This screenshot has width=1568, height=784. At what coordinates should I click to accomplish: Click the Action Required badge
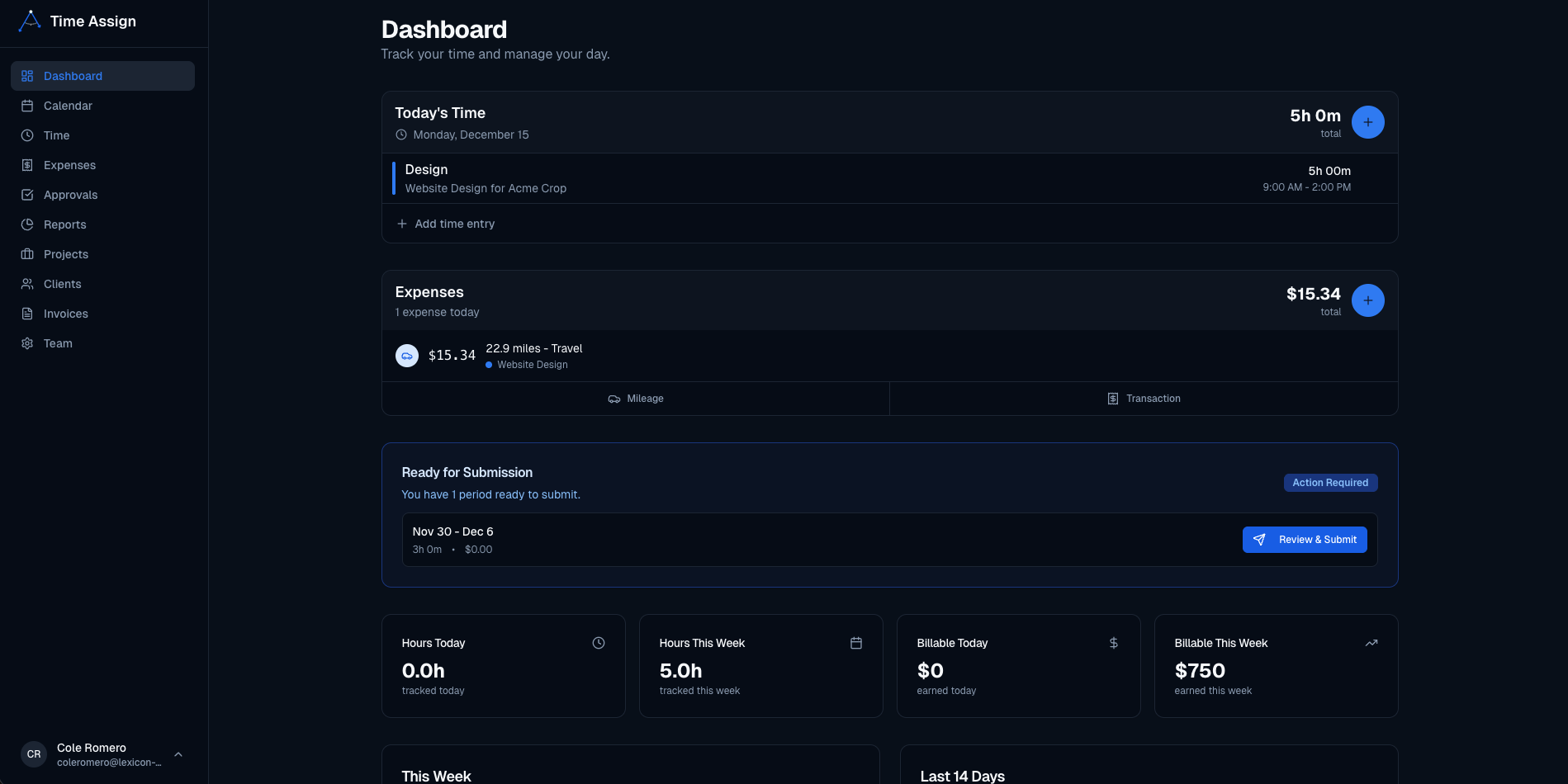tap(1329, 483)
